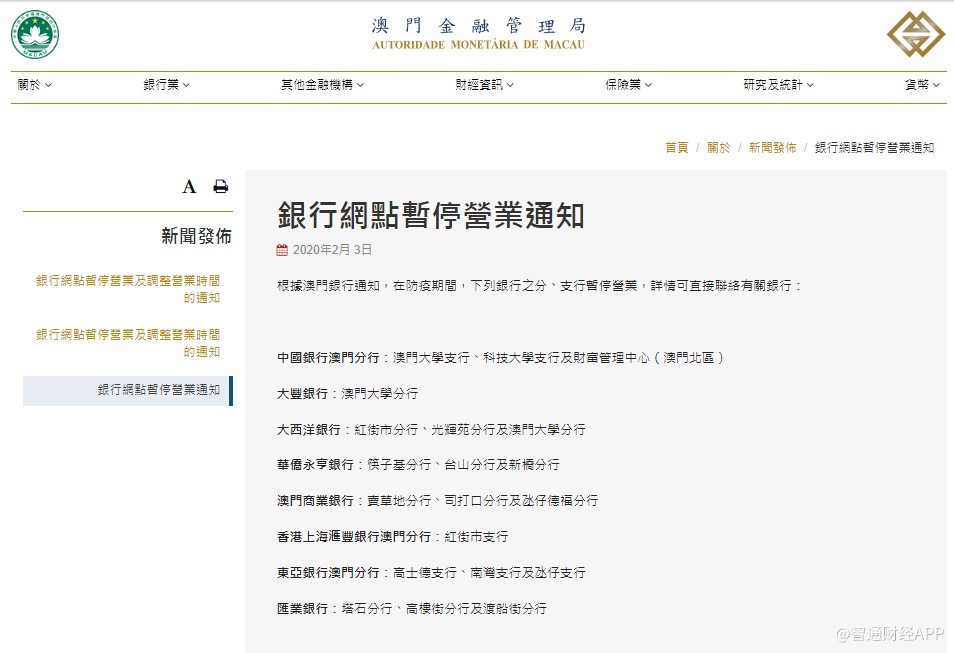Open the first sidebar link 銀行網點暫停營業及調整營業時間的通知
This screenshot has width=954, height=653.
[x=128, y=289]
